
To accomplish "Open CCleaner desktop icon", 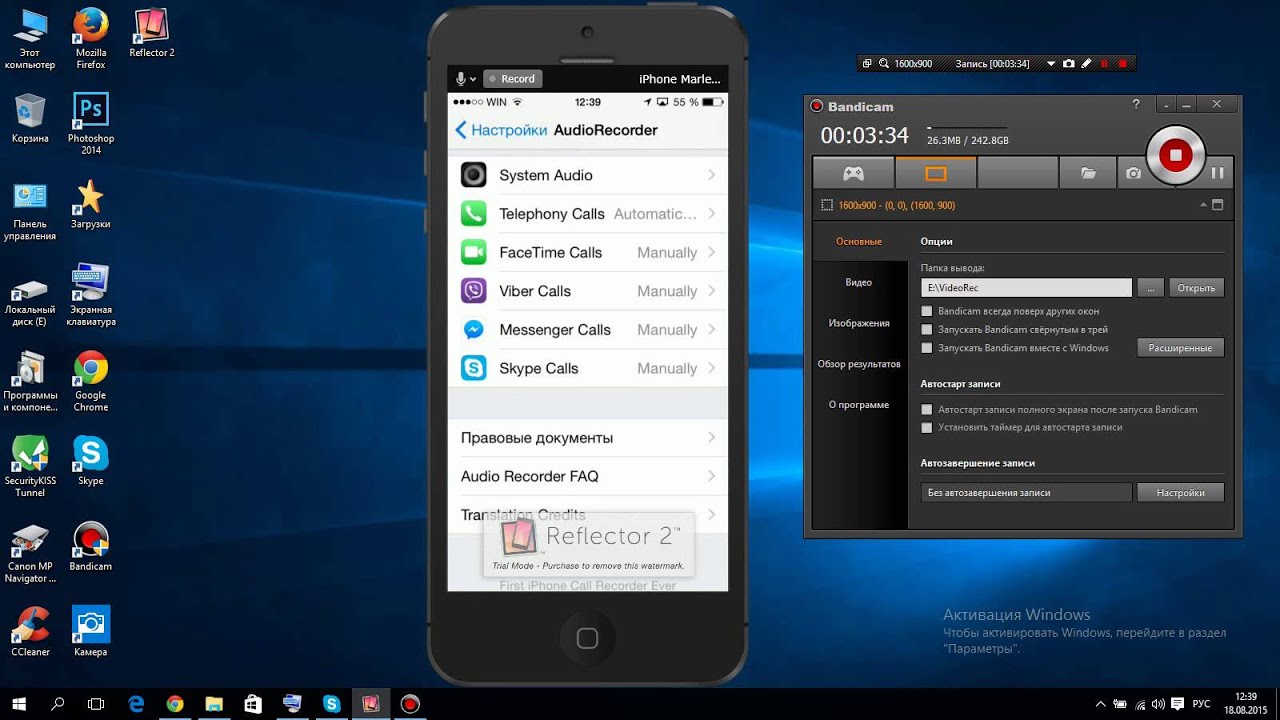I will click(x=30, y=632).
